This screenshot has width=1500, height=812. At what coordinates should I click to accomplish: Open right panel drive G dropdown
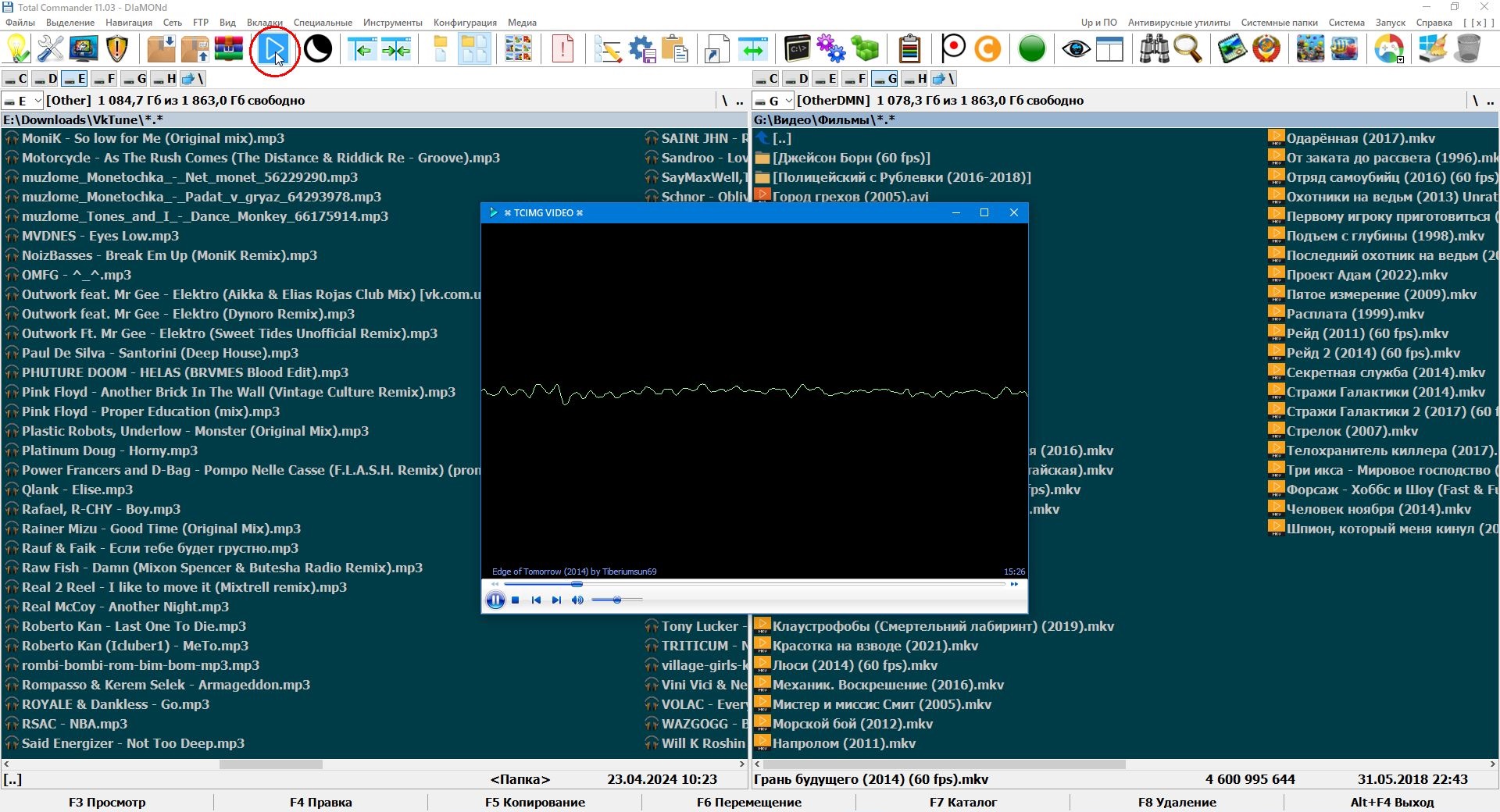[x=788, y=101]
